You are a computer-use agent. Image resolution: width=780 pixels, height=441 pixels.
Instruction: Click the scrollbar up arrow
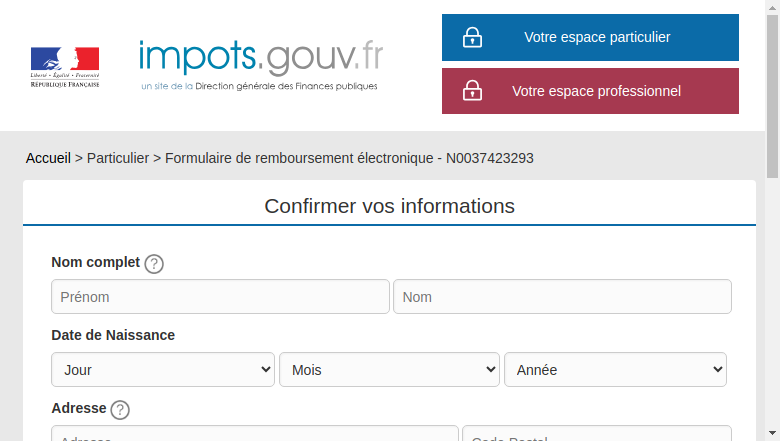click(x=773, y=7)
